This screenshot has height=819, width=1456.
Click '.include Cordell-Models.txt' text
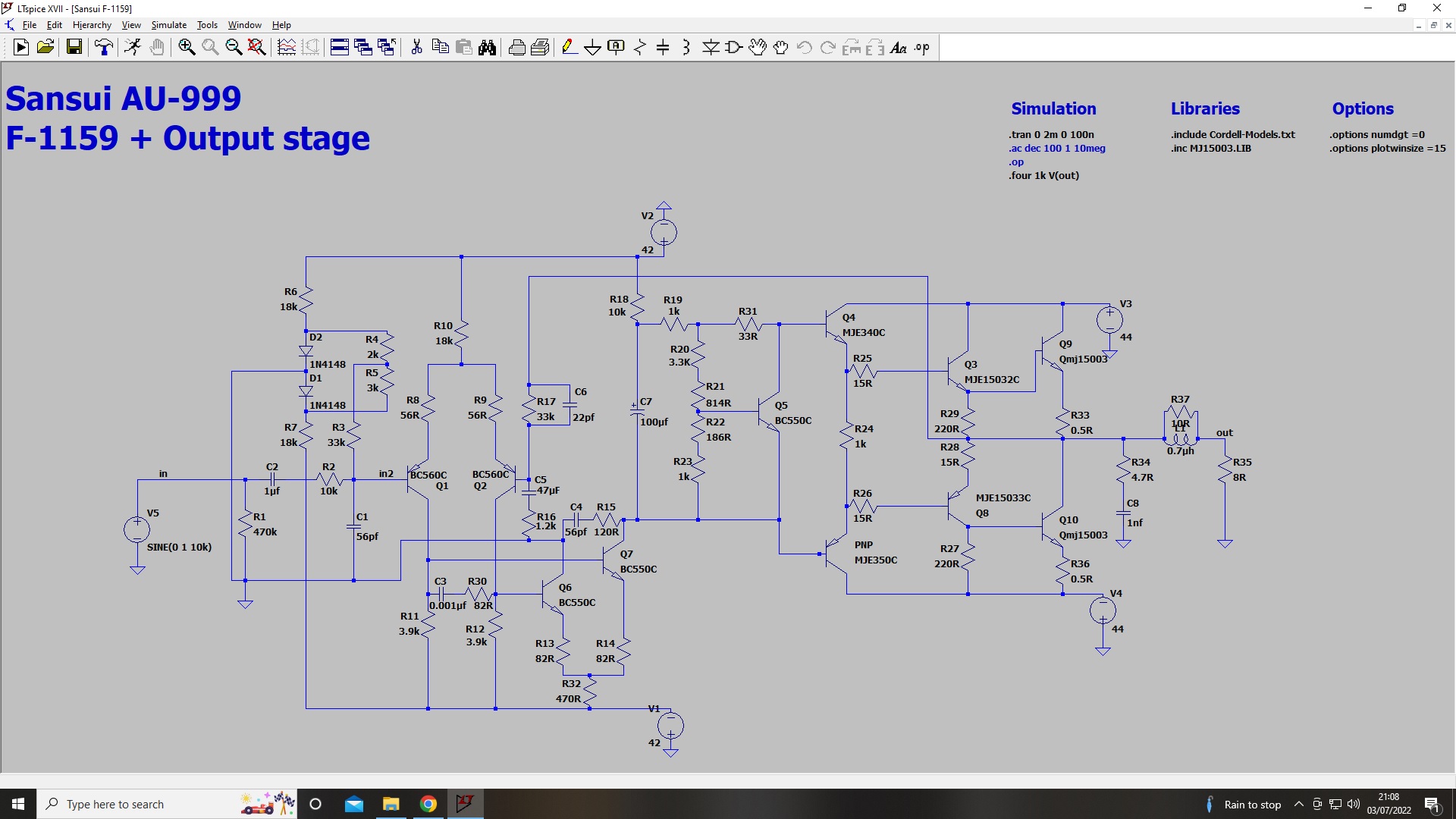coord(1233,134)
